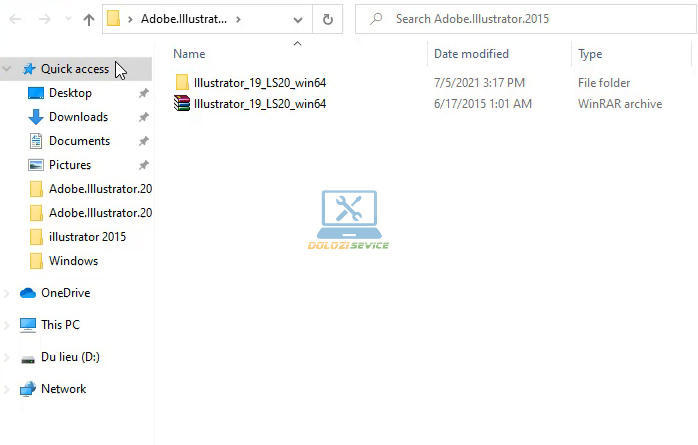Select Desktop in Quick access
Screen dimensions: 698x445
pos(70,93)
